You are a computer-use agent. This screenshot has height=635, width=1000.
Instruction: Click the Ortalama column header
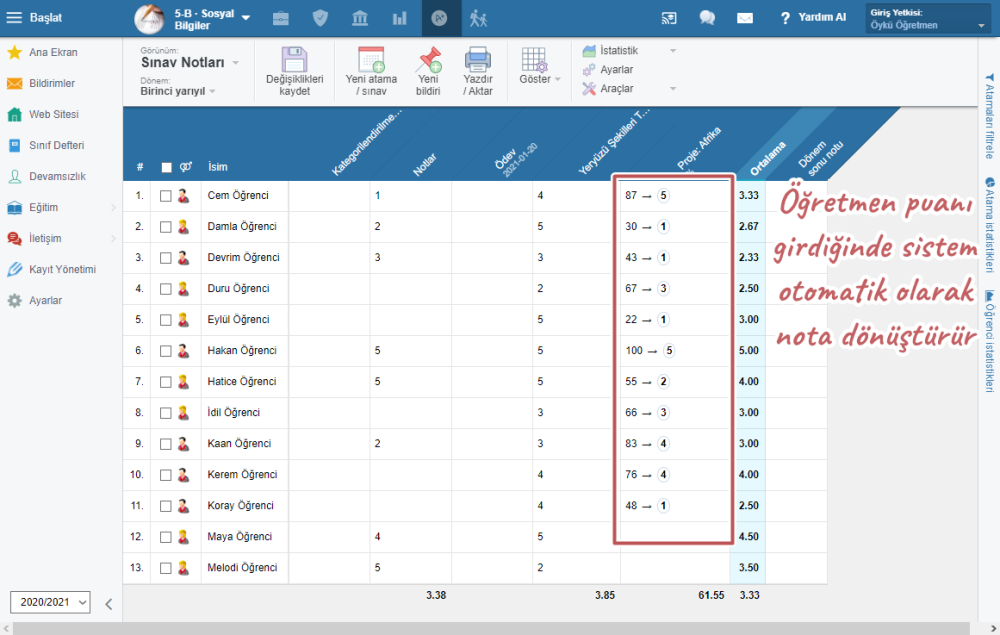tap(767, 158)
